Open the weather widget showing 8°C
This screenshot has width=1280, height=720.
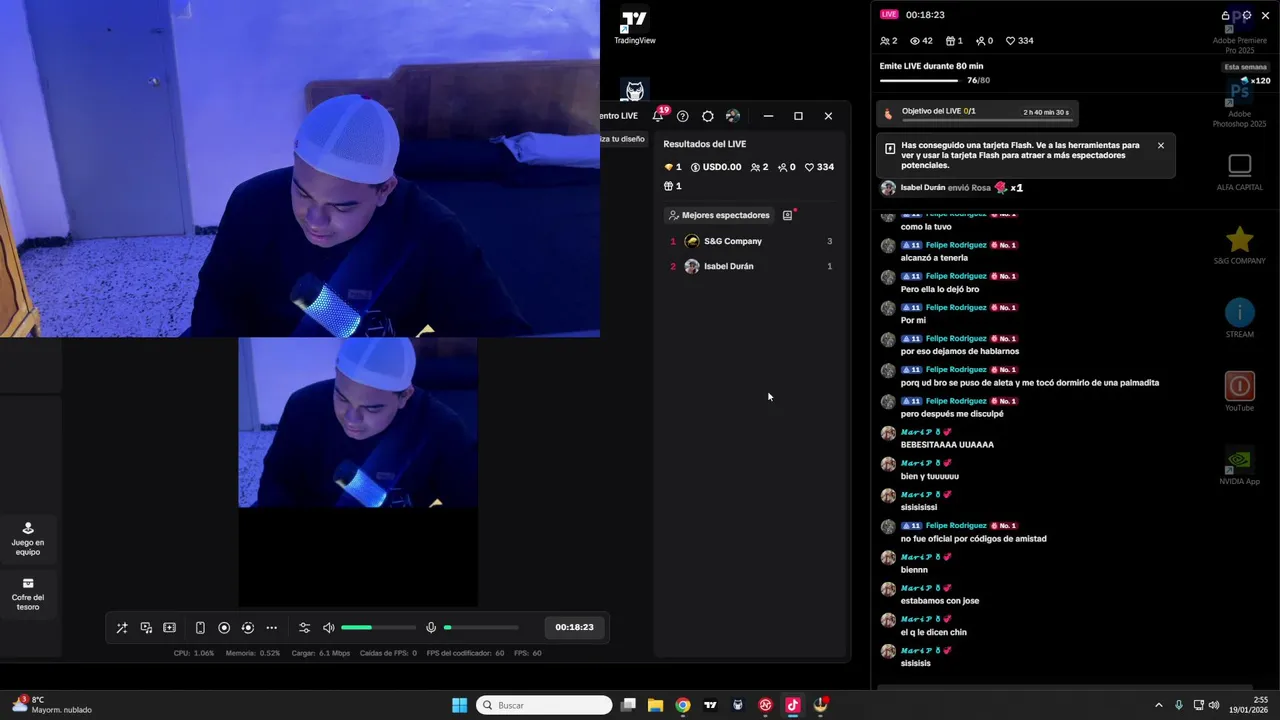(x=52, y=704)
